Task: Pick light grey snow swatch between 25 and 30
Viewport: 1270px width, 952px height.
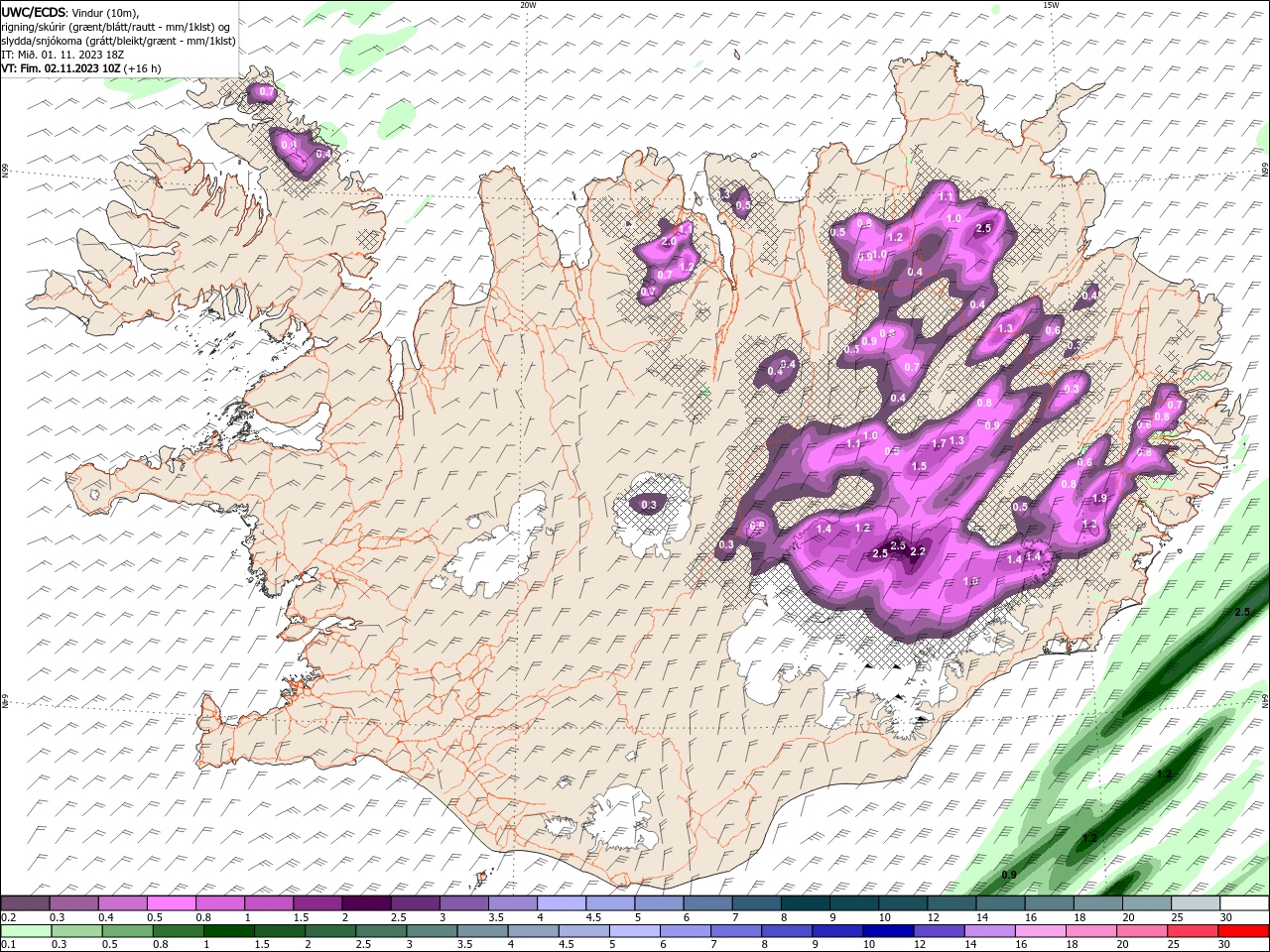Action: 1195,903
